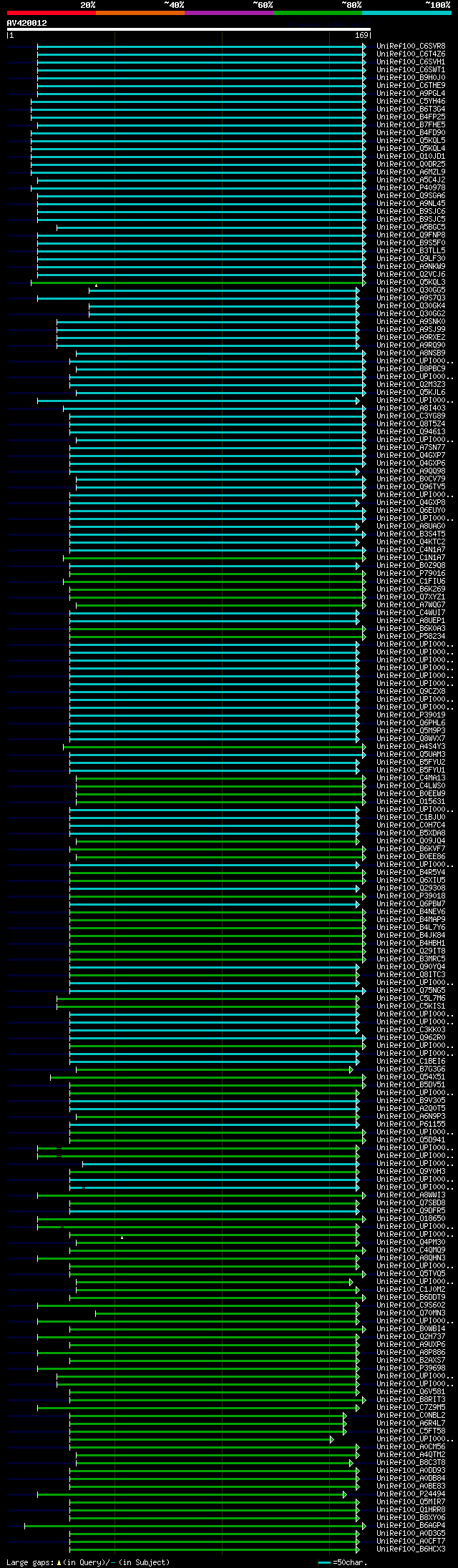Image resolution: width=458 pixels, height=1568 pixels.
Task: Click the red 20% identity legend segment
Action: coord(51,13)
